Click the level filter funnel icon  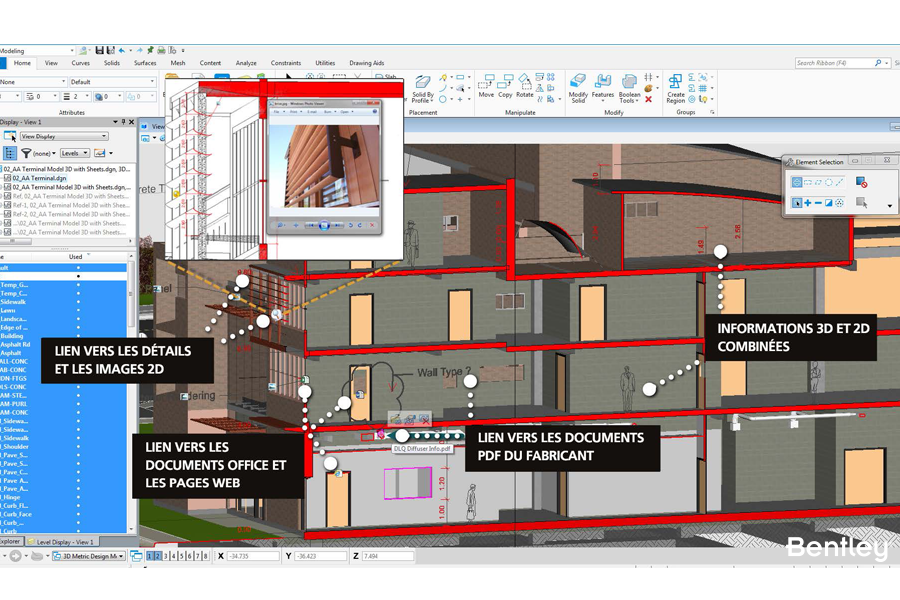(27, 153)
